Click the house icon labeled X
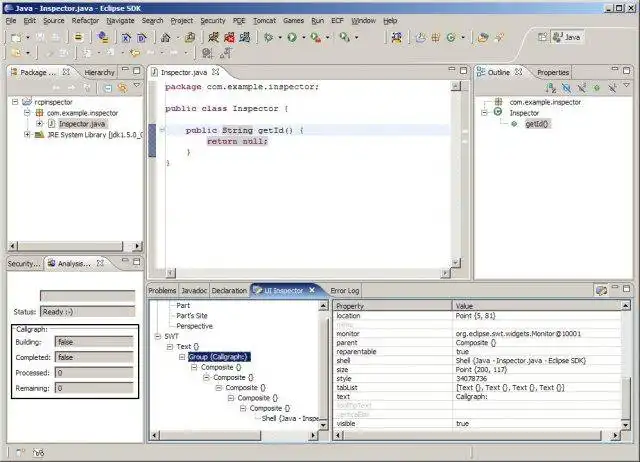640x462 pixels. click(126, 38)
